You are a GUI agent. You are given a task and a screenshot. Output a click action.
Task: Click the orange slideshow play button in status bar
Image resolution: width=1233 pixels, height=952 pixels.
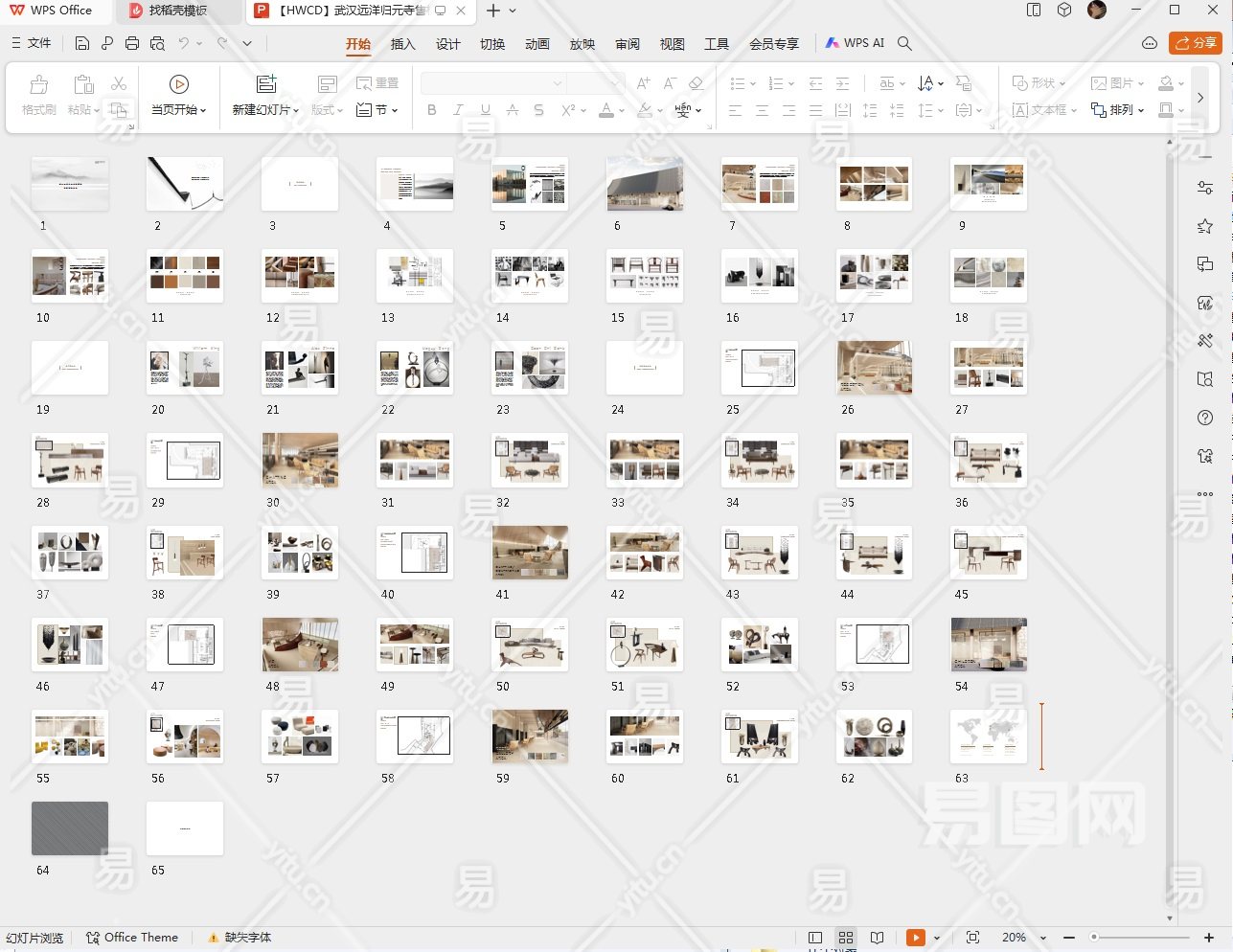pos(916,938)
